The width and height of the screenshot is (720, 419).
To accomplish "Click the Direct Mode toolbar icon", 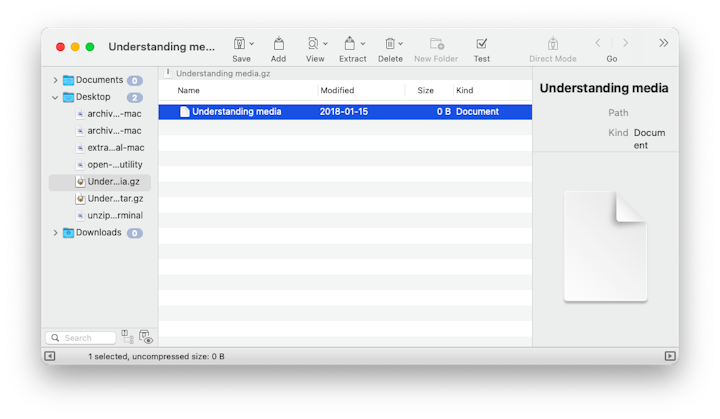I will [x=553, y=44].
